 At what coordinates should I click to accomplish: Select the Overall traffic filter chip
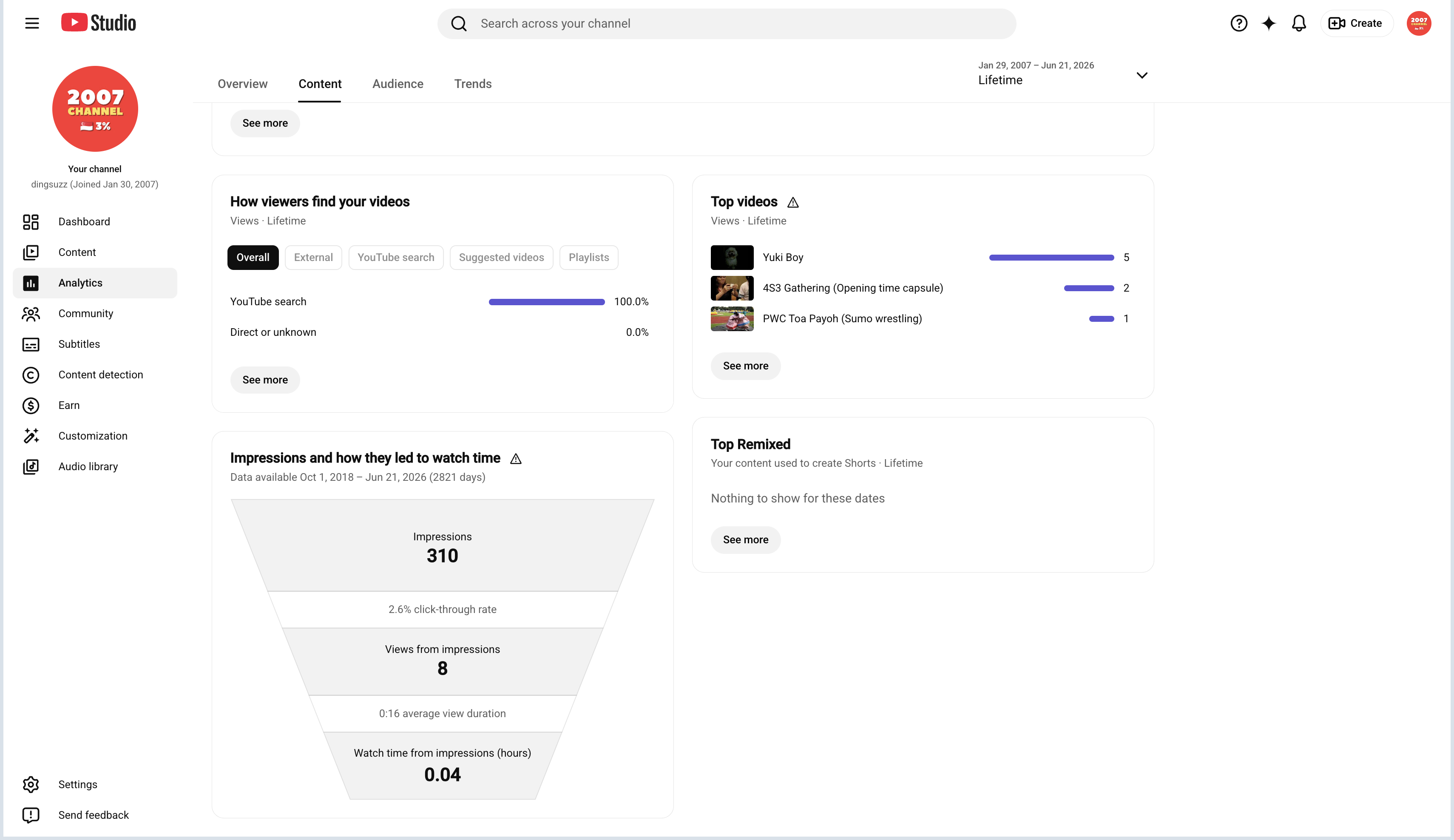click(x=253, y=257)
